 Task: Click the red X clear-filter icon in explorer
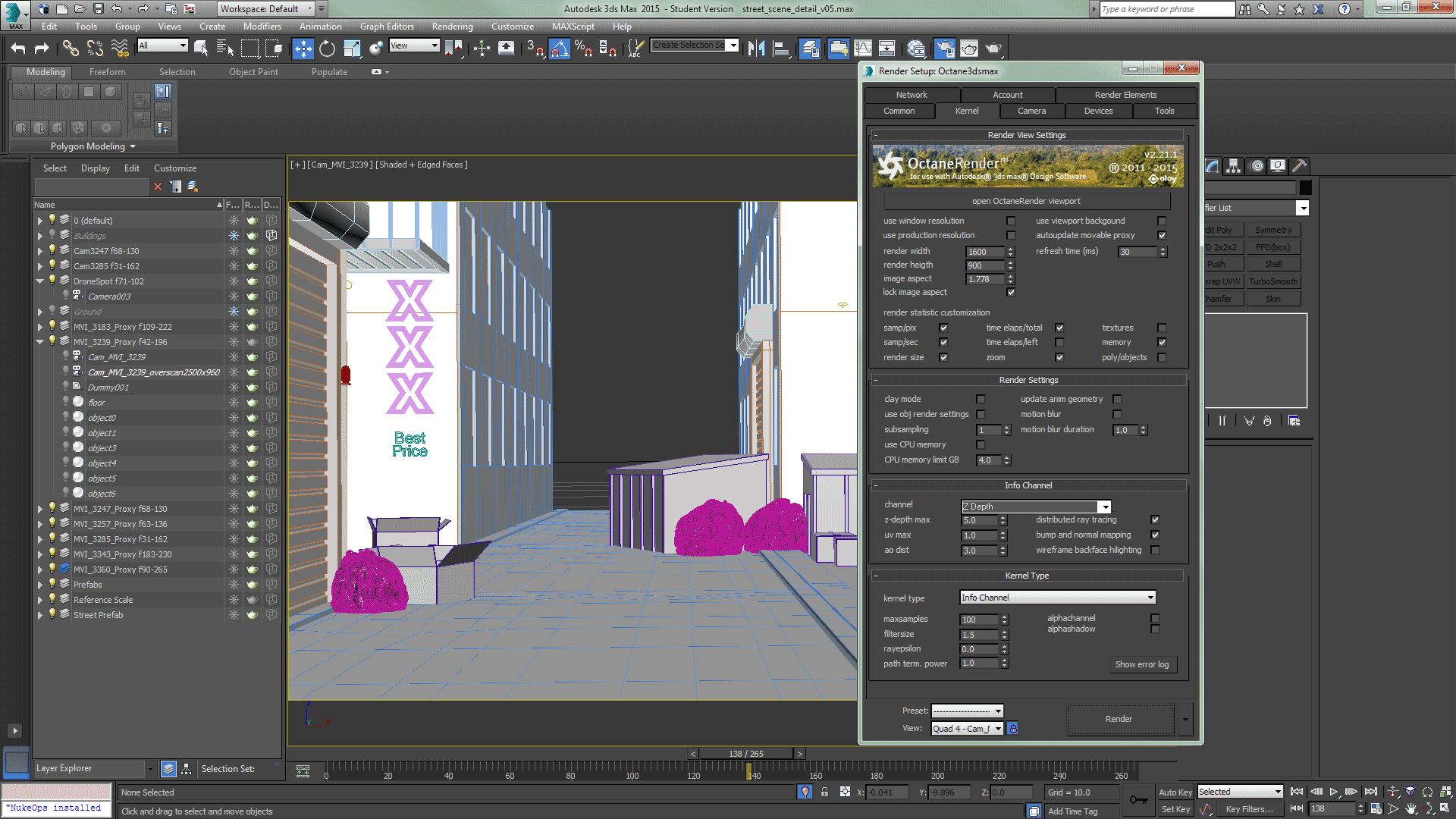(158, 187)
